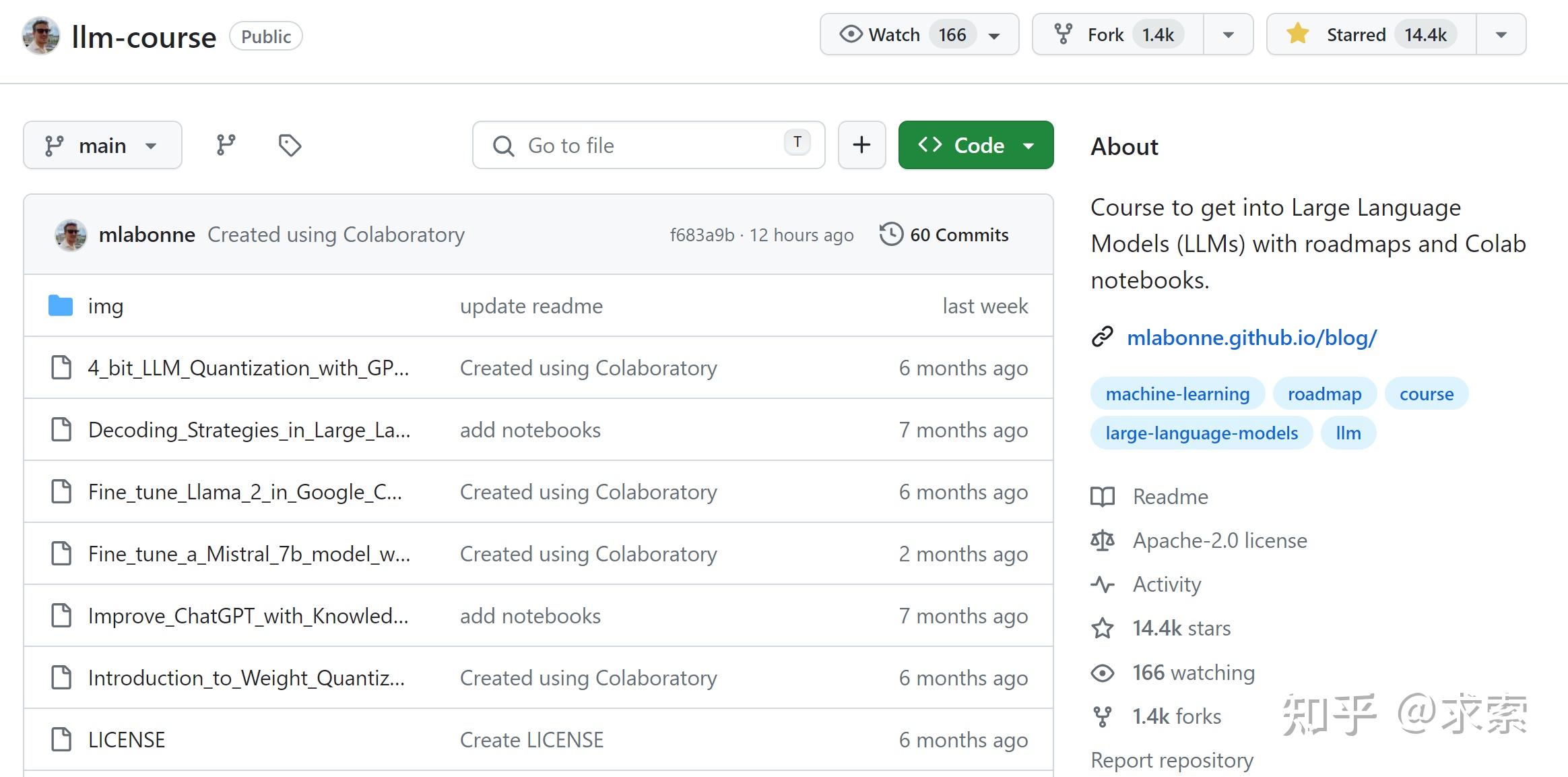Expand the star lists dropdown arrow
The width and height of the screenshot is (1568, 777).
[1501, 34]
